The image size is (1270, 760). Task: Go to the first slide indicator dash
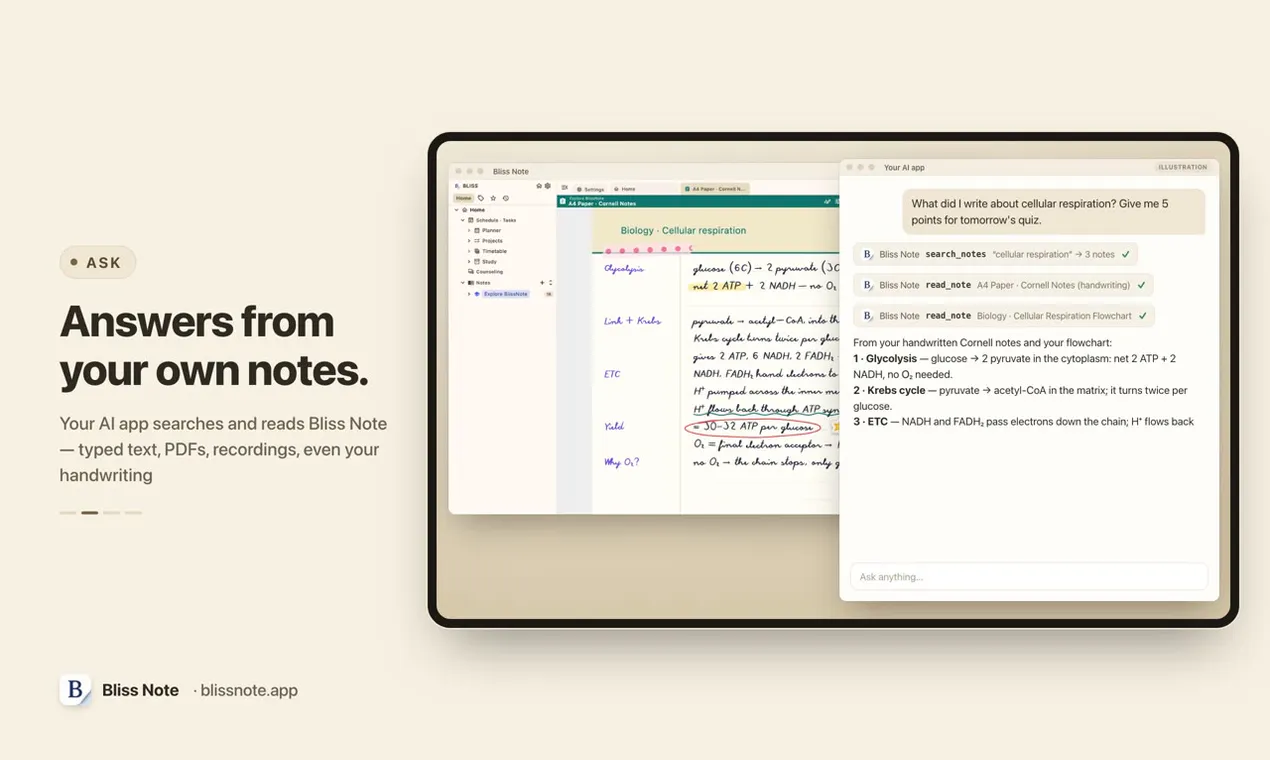tap(68, 513)
